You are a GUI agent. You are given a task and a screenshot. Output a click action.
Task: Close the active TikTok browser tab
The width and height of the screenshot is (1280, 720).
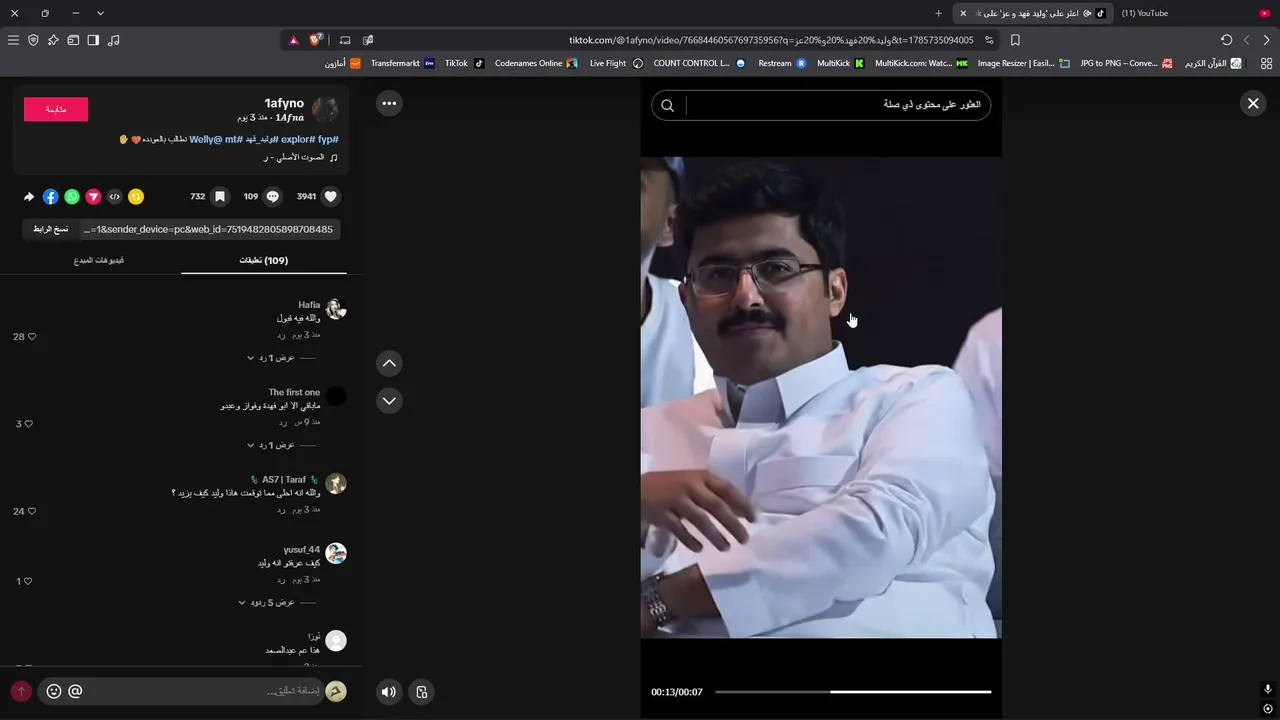coord(963,13)
